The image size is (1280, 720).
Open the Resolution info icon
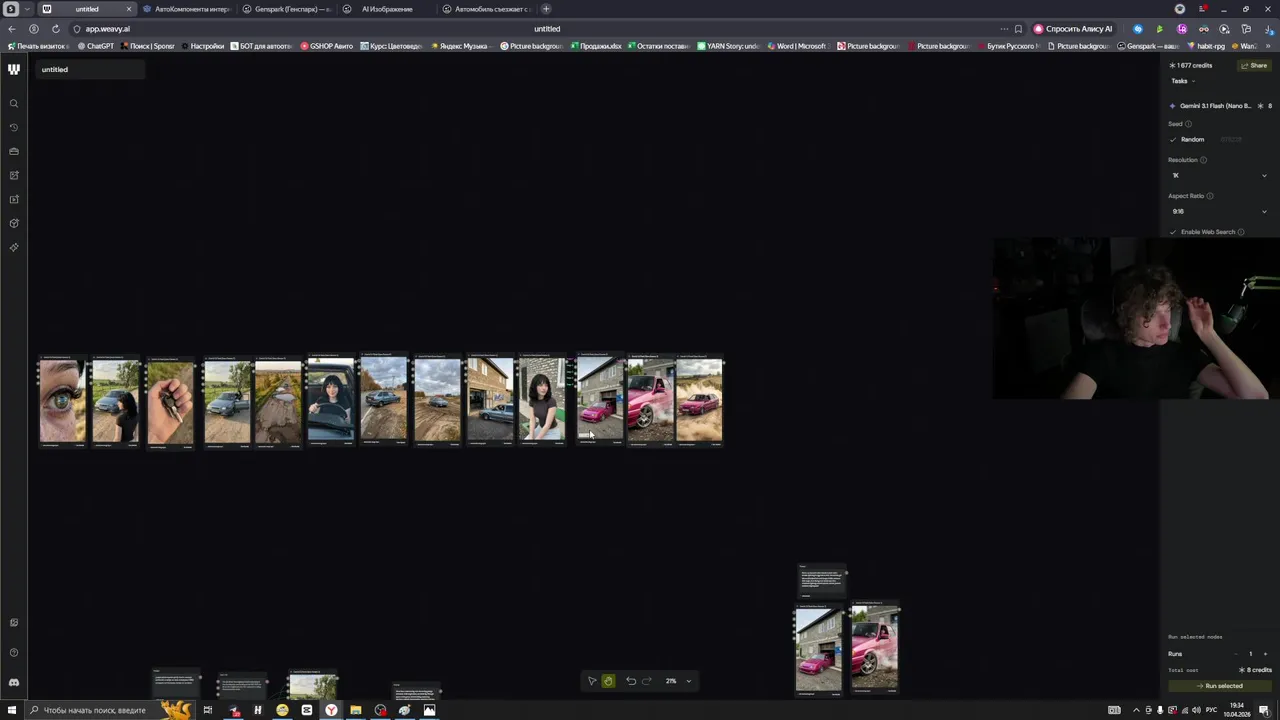tap(1203, 160)
